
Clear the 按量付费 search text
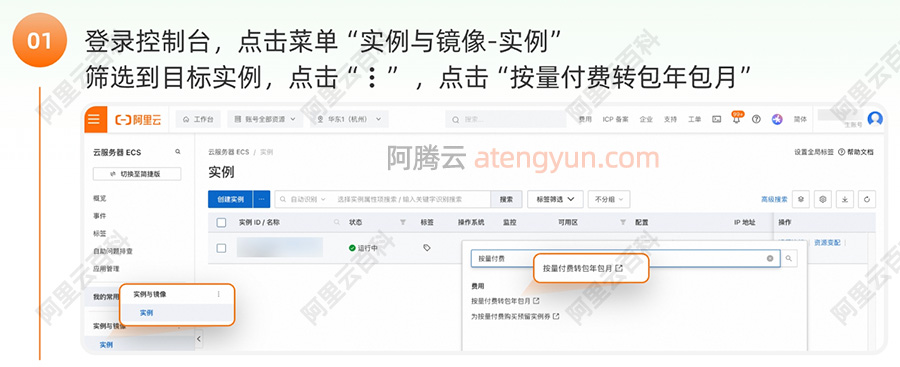pyautogui.click(x=770, y=258)
